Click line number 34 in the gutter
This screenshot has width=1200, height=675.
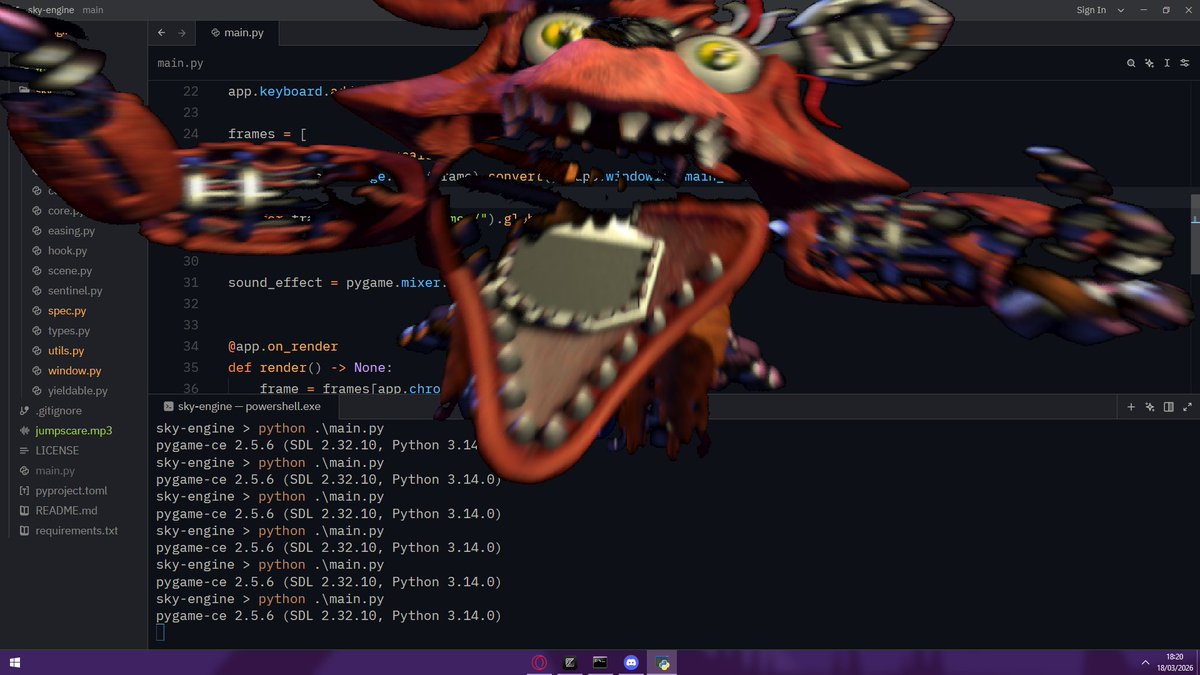click(x=190, y=347)
